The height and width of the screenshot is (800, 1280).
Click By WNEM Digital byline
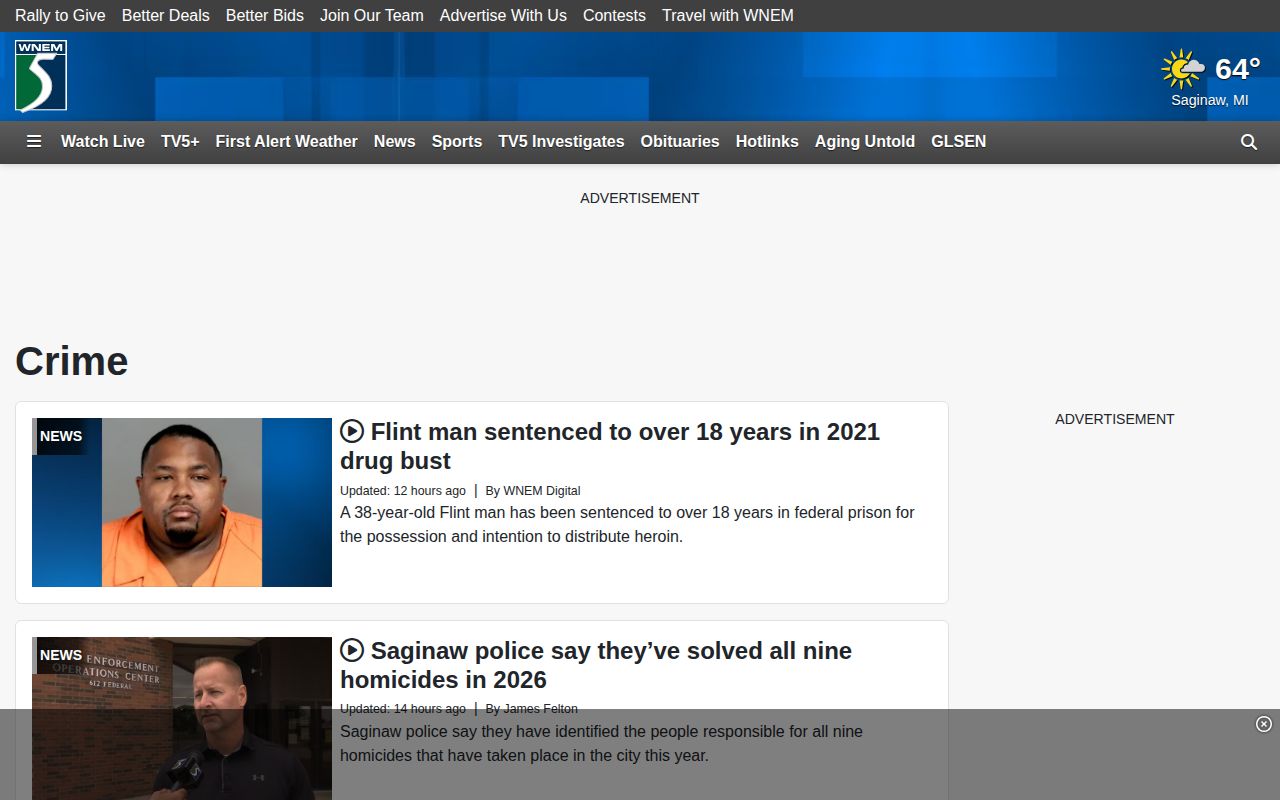point(533,491)
